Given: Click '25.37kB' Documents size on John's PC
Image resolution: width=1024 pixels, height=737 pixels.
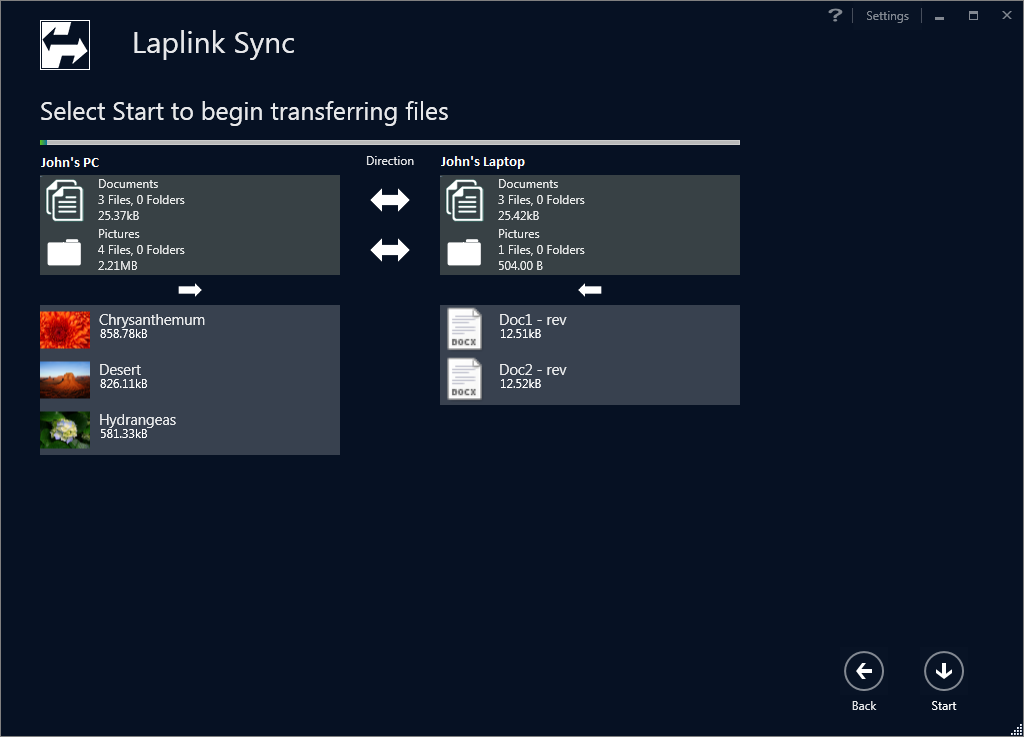Looking at the screenshot, I should [x=119, y=215].
